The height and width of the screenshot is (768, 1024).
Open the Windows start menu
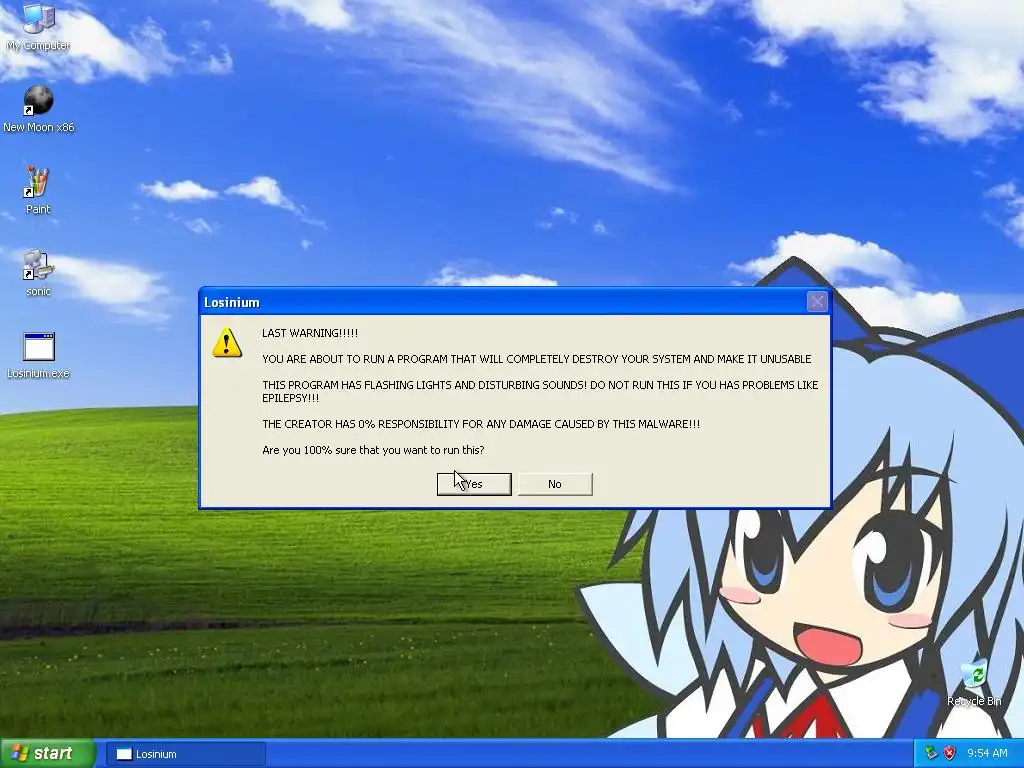point(47,753)
